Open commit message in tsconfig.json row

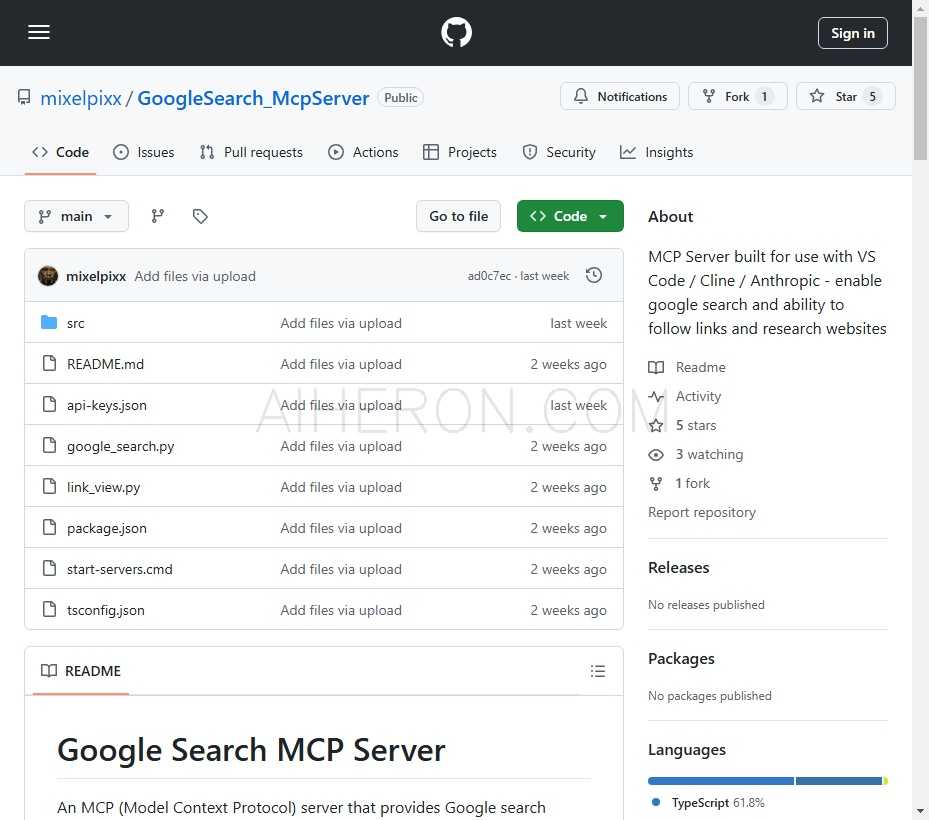coord(341,610)
